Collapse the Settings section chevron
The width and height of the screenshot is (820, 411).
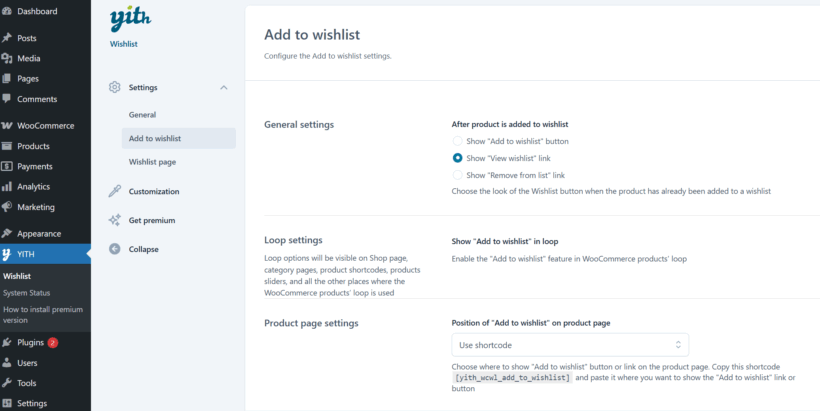[224, 88]
